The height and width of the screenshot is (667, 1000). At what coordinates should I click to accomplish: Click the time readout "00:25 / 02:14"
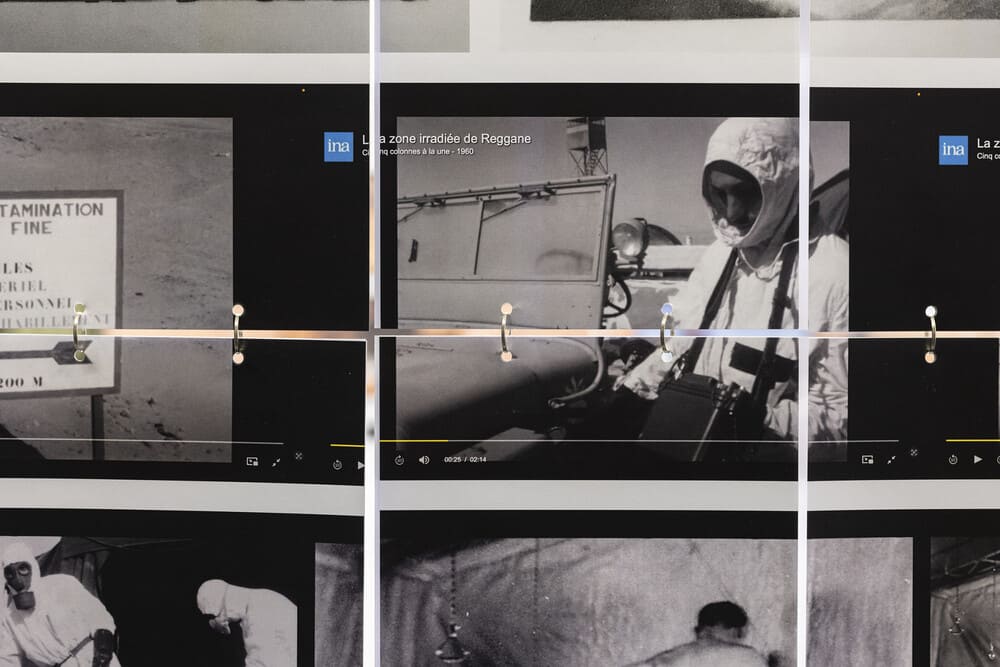pyautogui.click(x=465, y=459)
